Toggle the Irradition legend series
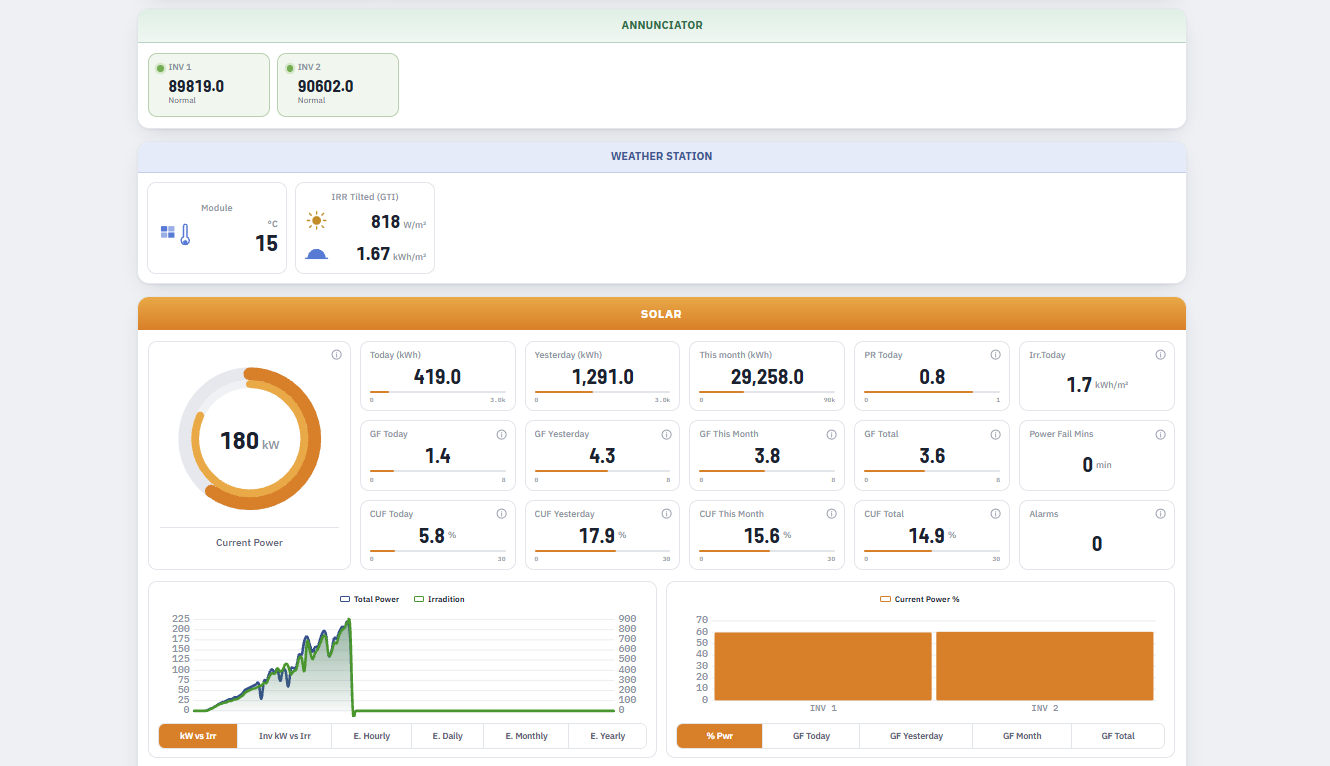1330x766 pixels. 439,599
